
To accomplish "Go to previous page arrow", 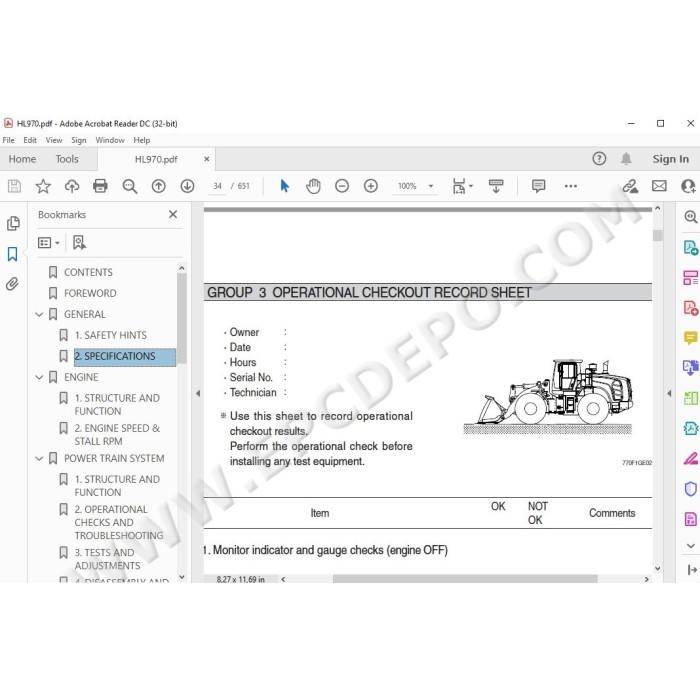I will click(x=158, y=186).
